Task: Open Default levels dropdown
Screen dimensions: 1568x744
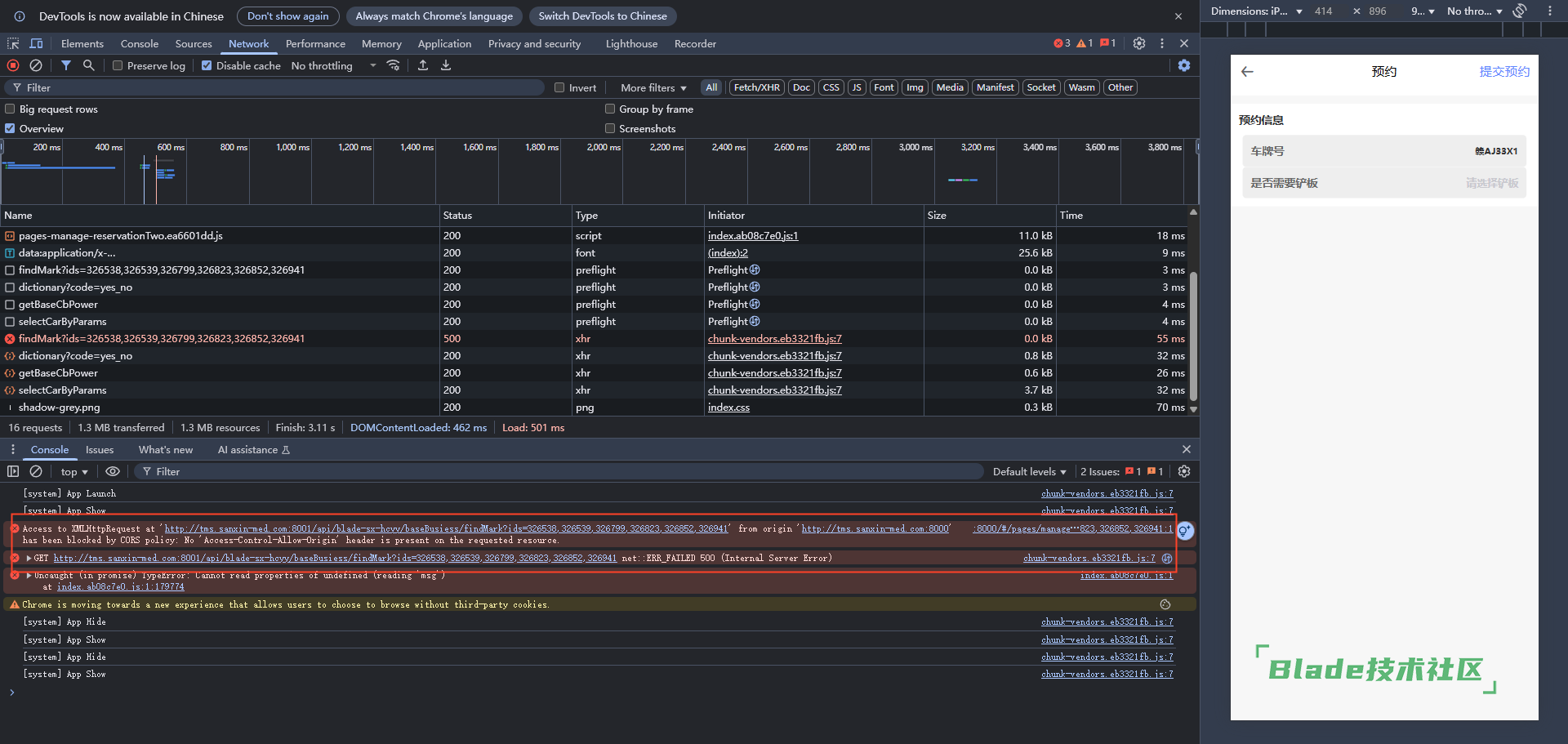Action: click(1029, 471)
